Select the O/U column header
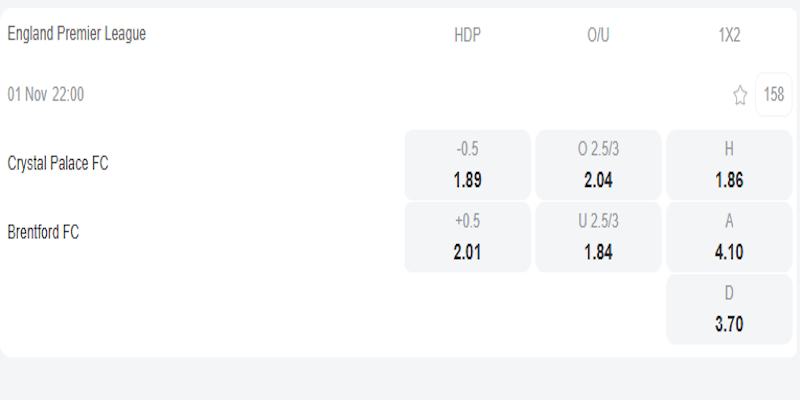800x400 pixels. click(598, 34)
